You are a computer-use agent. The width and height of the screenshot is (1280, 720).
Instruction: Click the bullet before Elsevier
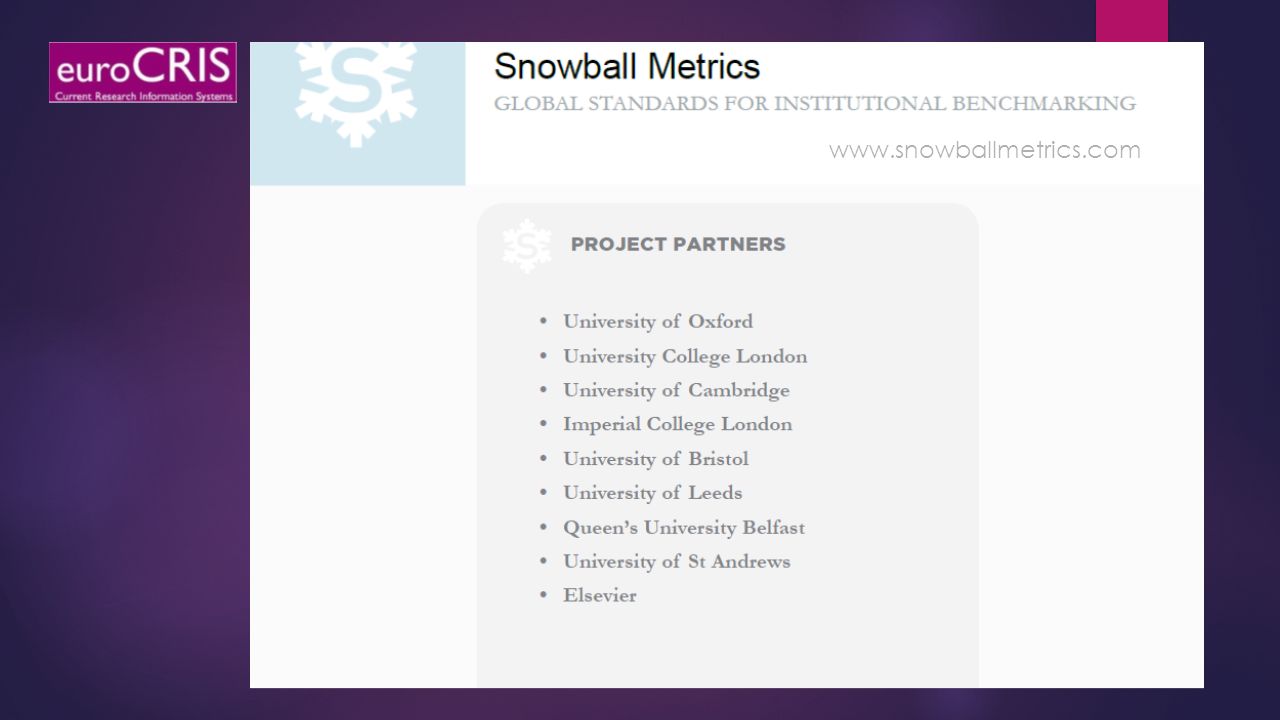click(x=543, y=596)
